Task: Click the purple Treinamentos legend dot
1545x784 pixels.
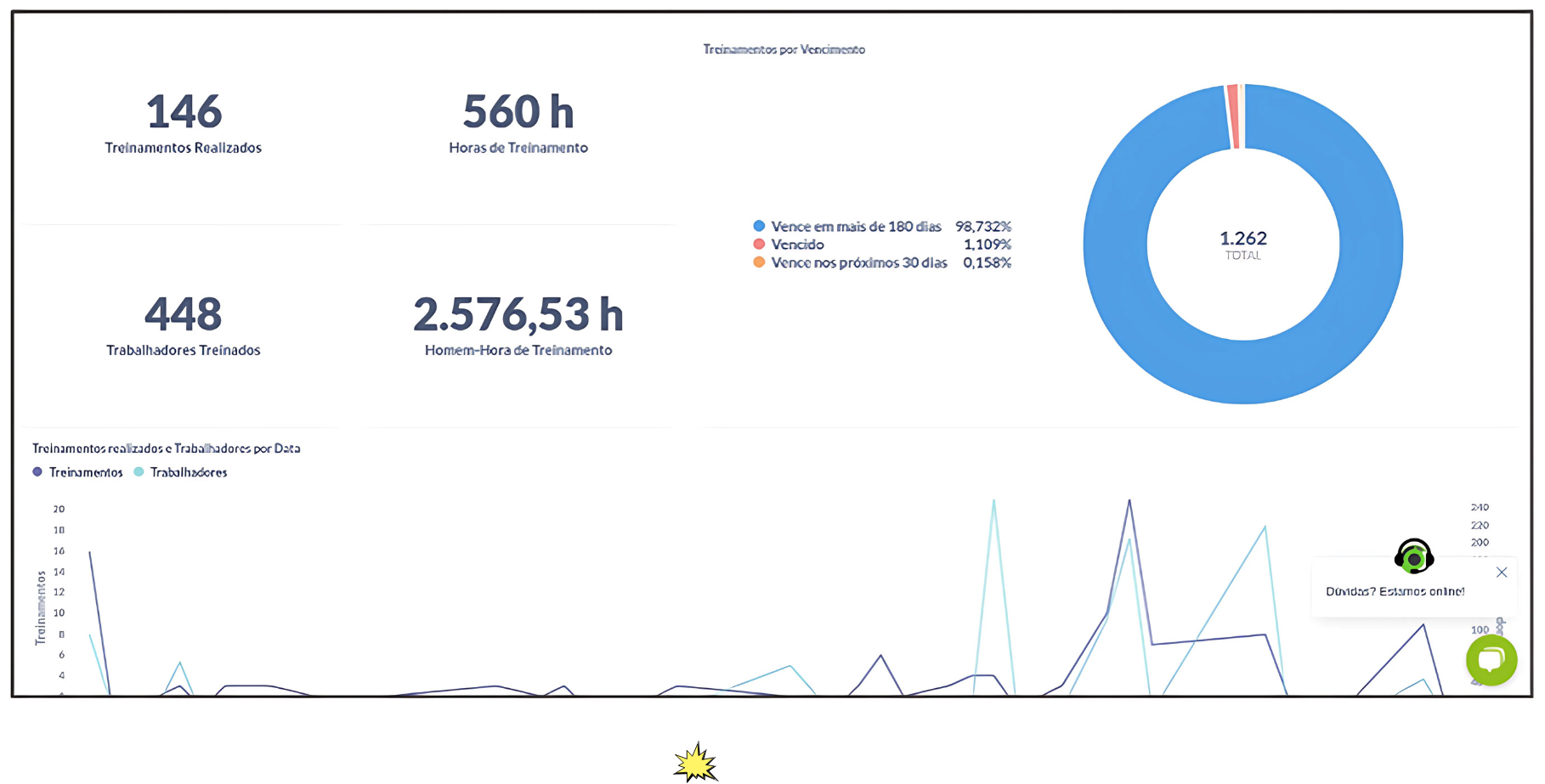Action: click(36, 472)
